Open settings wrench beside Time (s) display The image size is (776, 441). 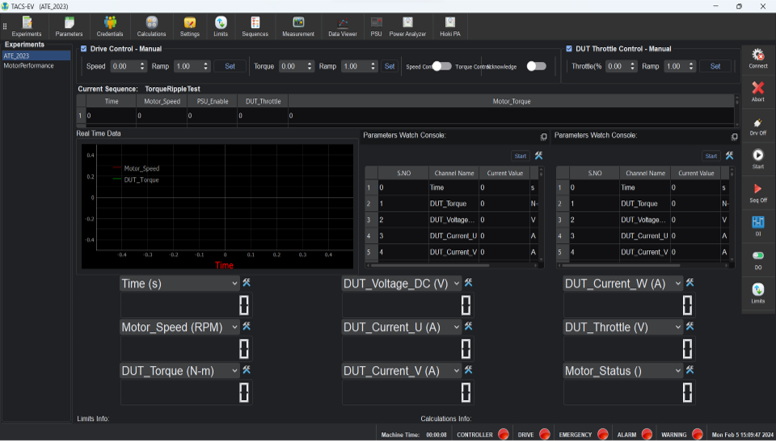[x=246, y=284]
